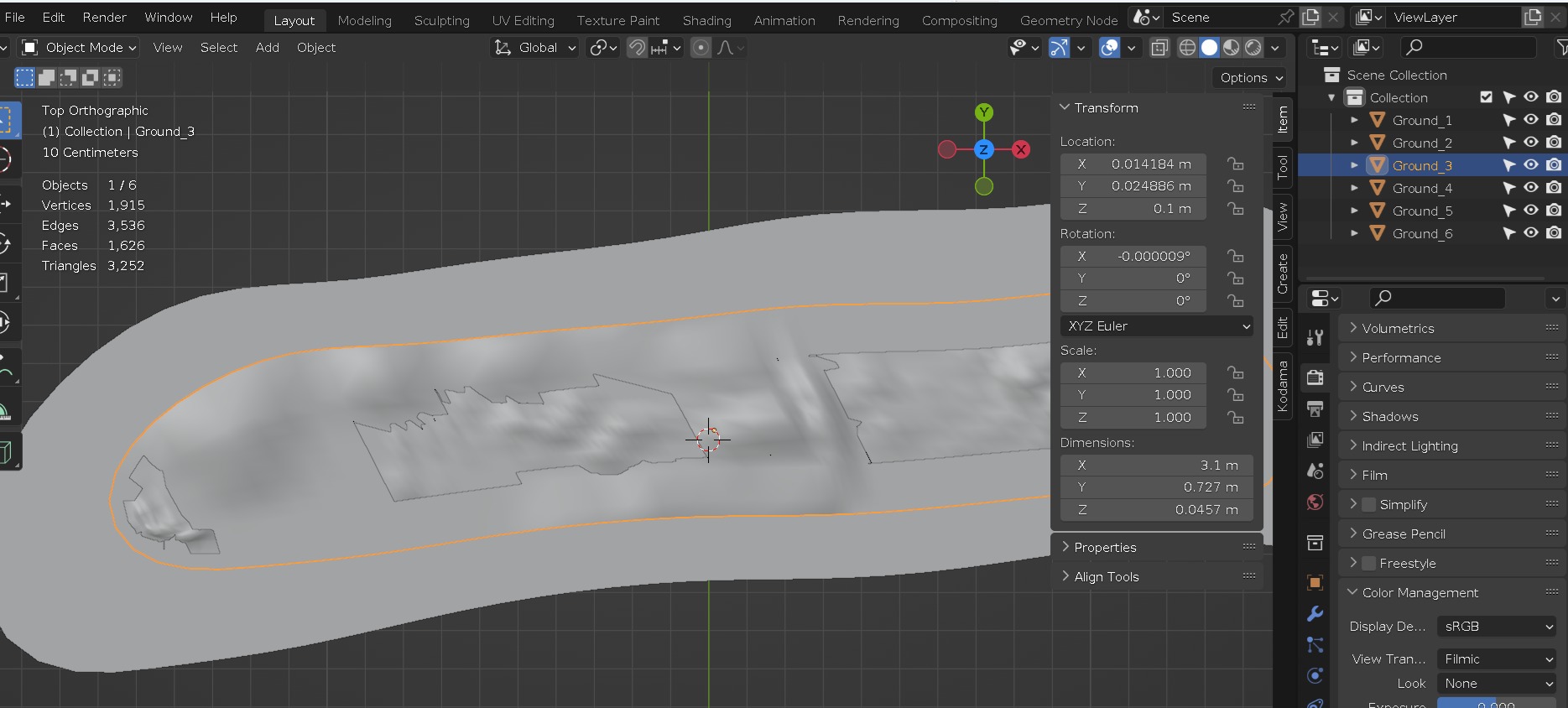The height and width of the screenshot is (708, 1568).
Task: Open the Output properties tab icon
Action: (1315, 409)
